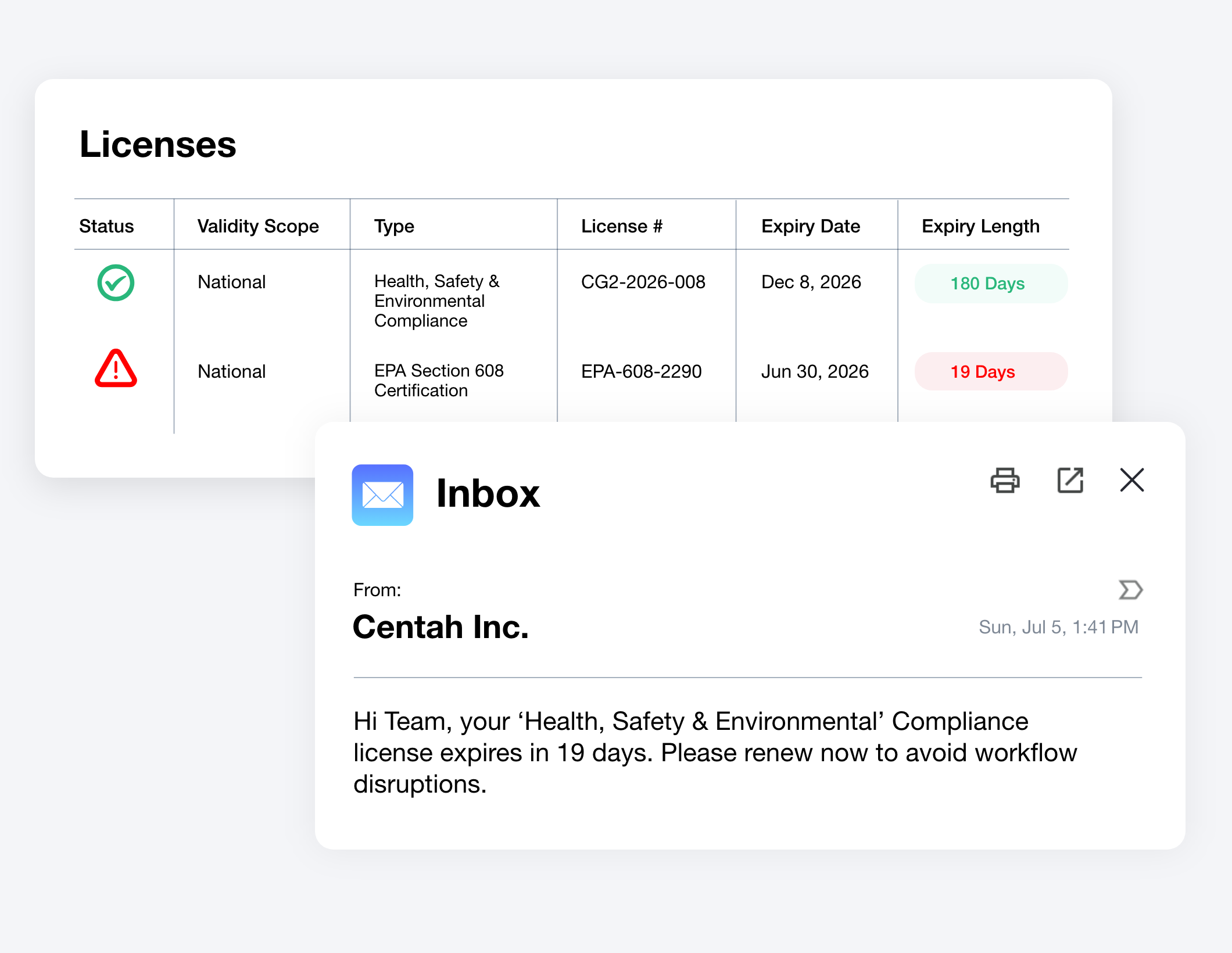Click the Licenses heading
The height and width of the screenshot is (953, 1232).
click(158, 144)
